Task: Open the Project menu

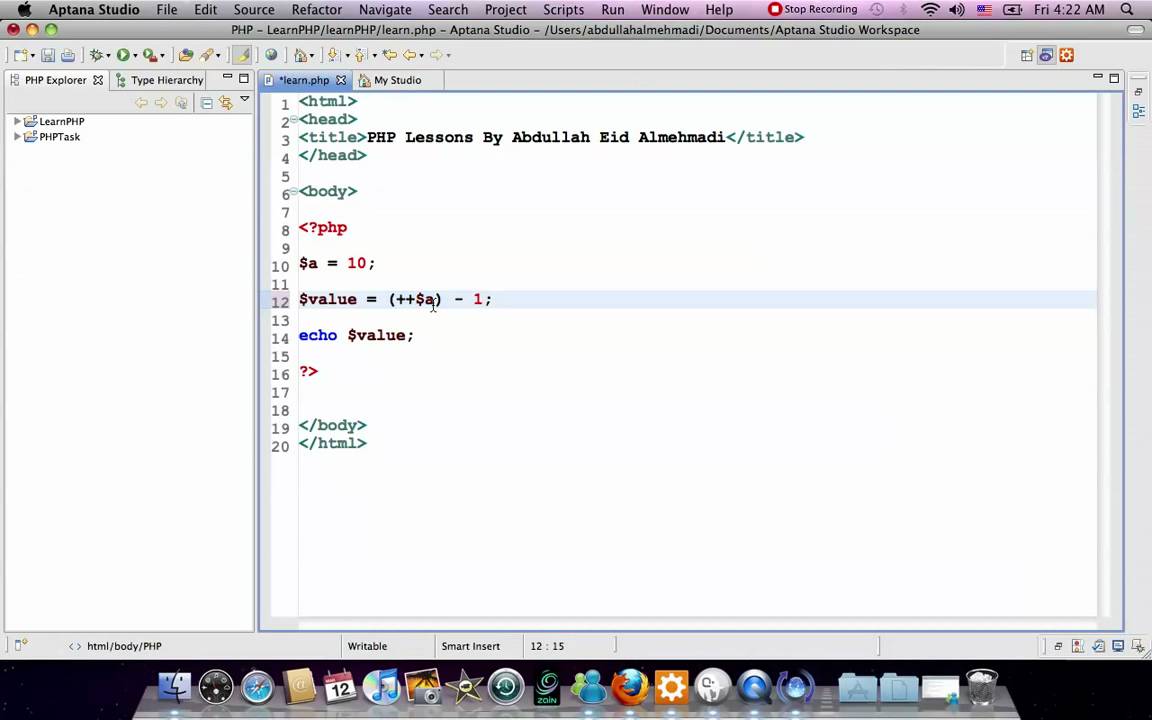Action: point(505,10)
